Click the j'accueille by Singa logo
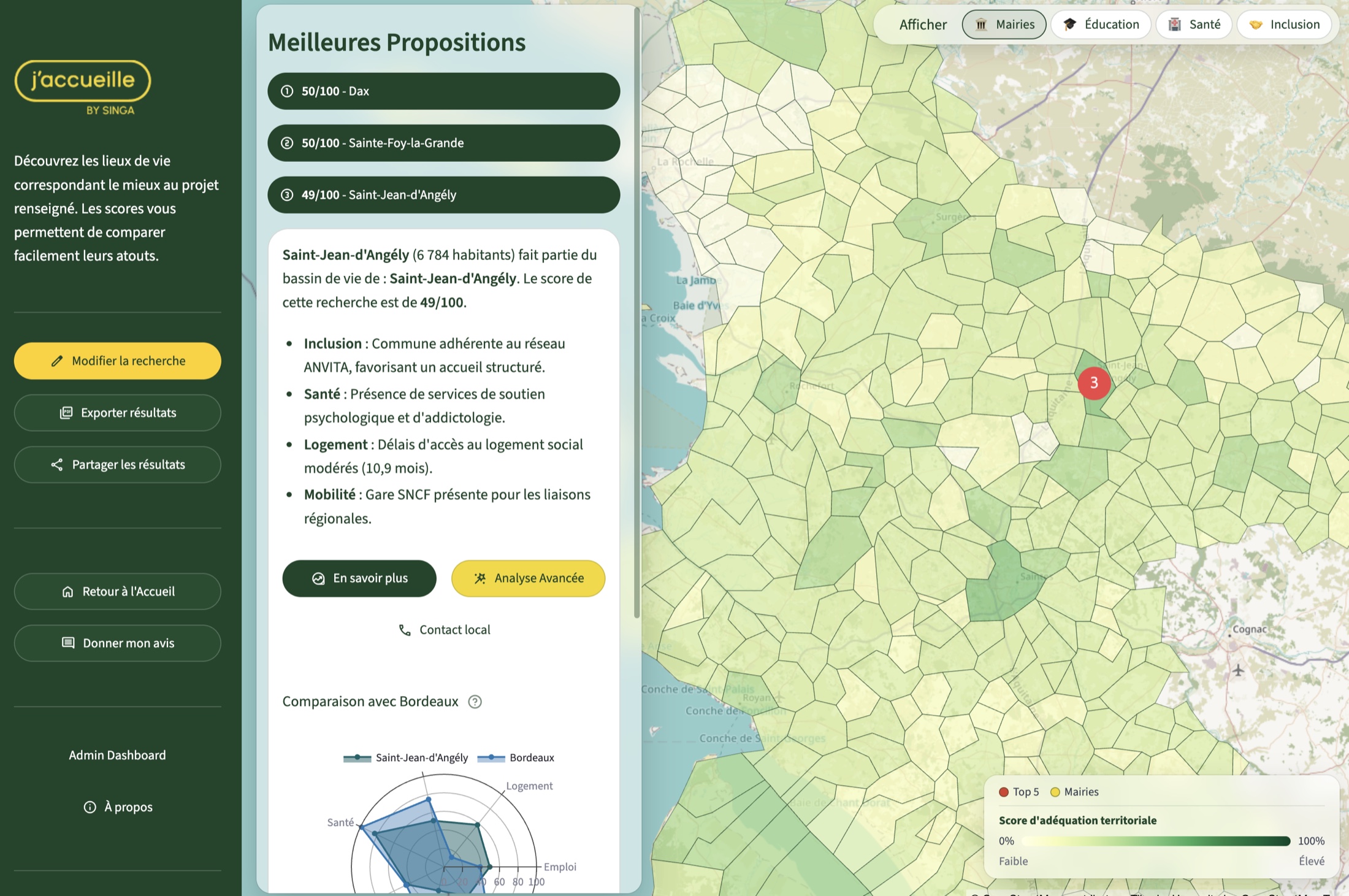Screen dimensions: 1349x896 (83, 88)
